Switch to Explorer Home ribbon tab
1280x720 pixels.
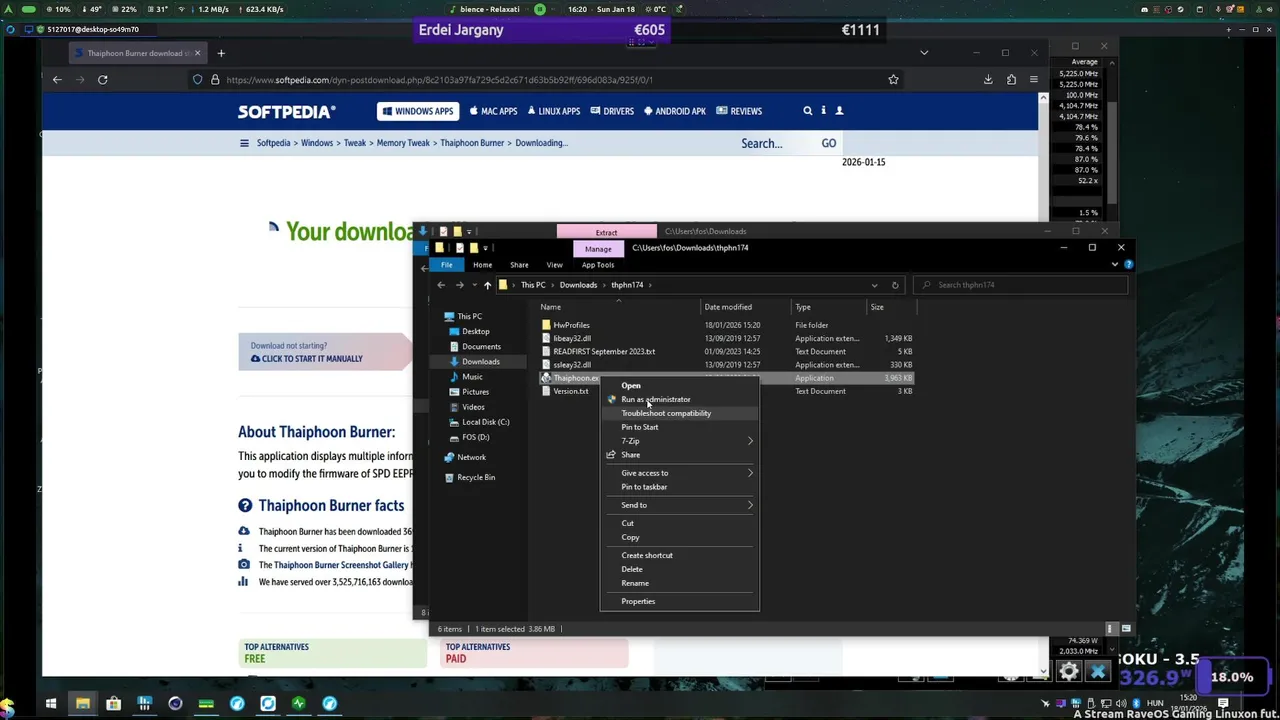coord(482,265)
